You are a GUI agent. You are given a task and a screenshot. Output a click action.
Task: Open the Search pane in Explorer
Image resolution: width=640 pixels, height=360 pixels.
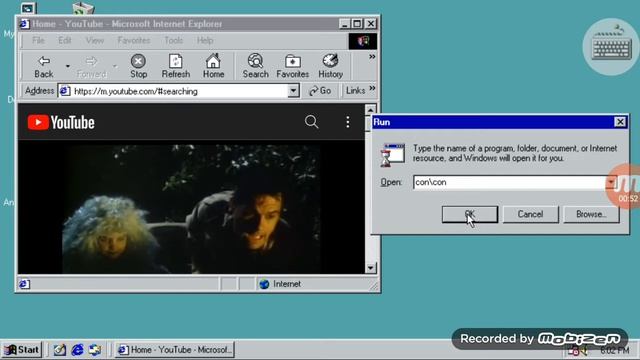tap(256, 67)
